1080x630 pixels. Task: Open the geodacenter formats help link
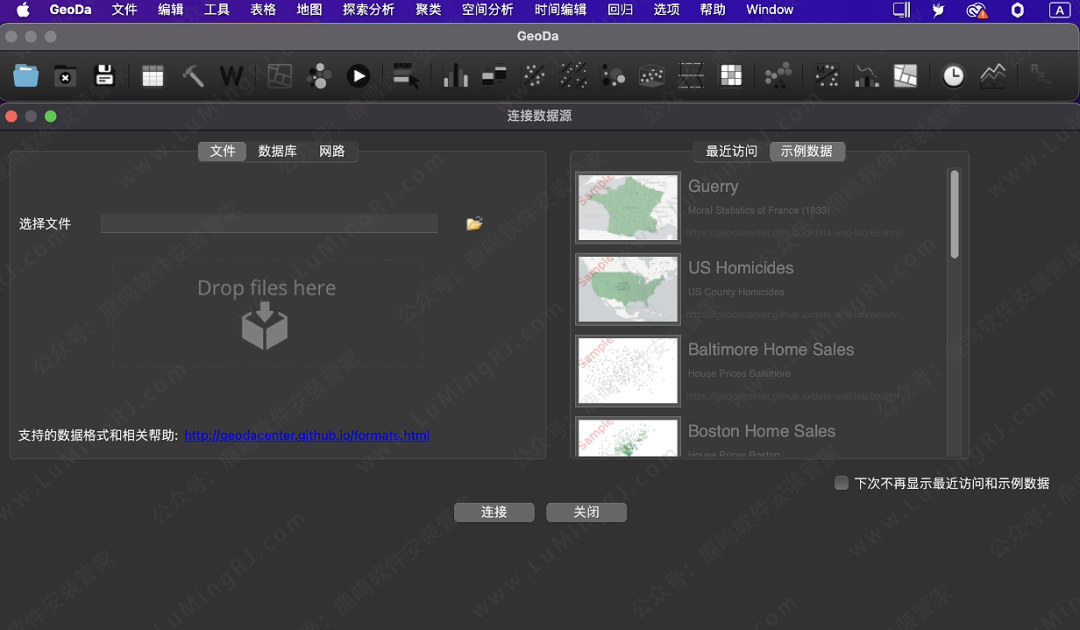(x=307, y=435)
